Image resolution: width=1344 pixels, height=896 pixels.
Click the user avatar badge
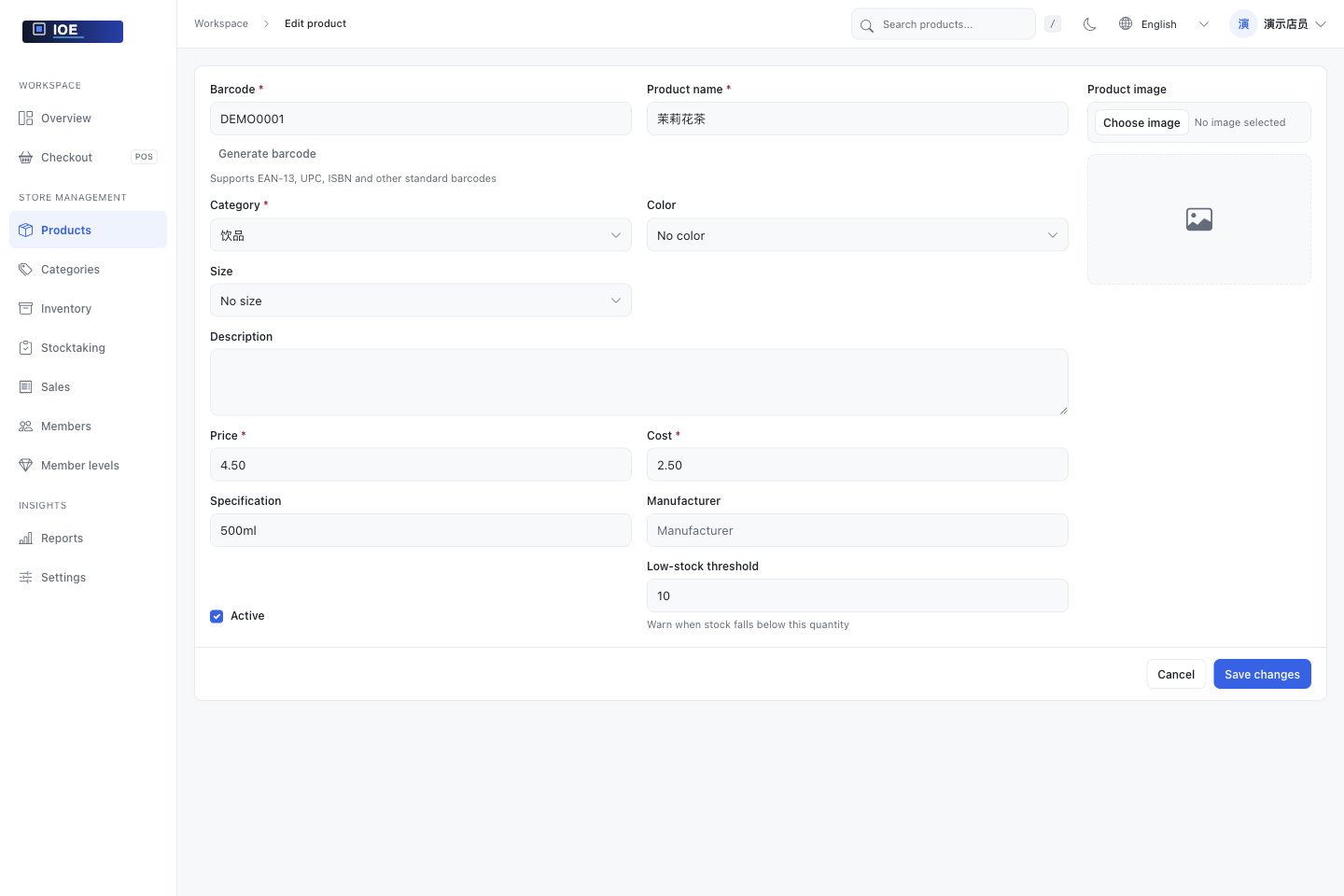pos(1243,24)
